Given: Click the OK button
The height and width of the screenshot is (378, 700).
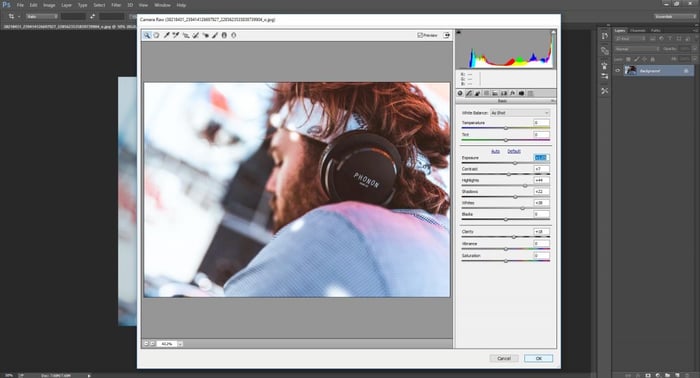Looking at the screenshot, I should pos(538,358).
